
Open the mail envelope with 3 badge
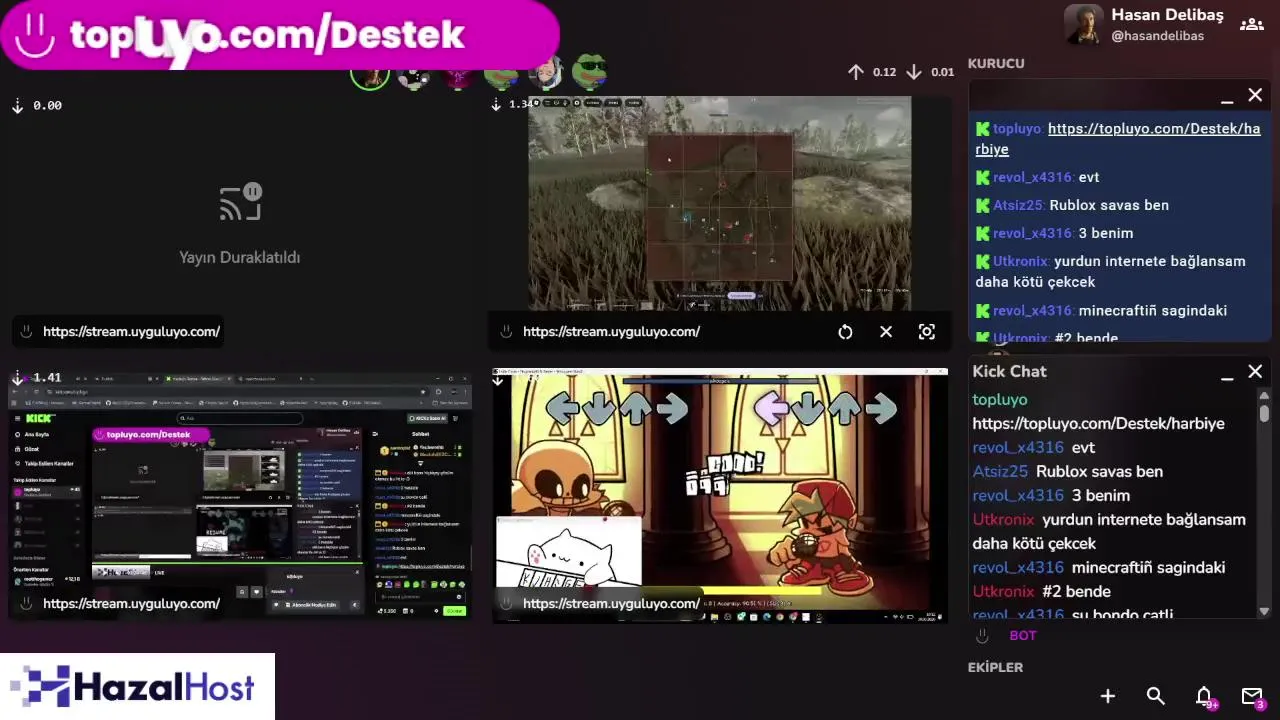tap(1253, 697)
